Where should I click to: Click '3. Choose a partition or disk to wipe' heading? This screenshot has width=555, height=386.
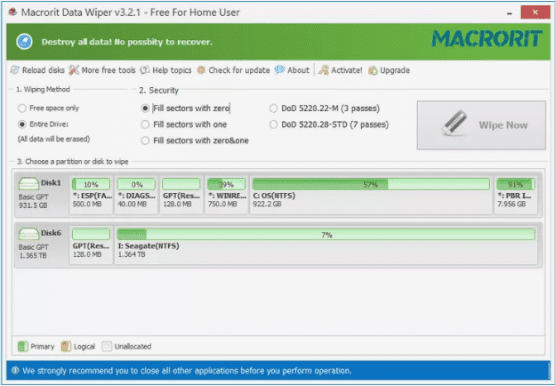pyautogui.click(x=73, y=162)
